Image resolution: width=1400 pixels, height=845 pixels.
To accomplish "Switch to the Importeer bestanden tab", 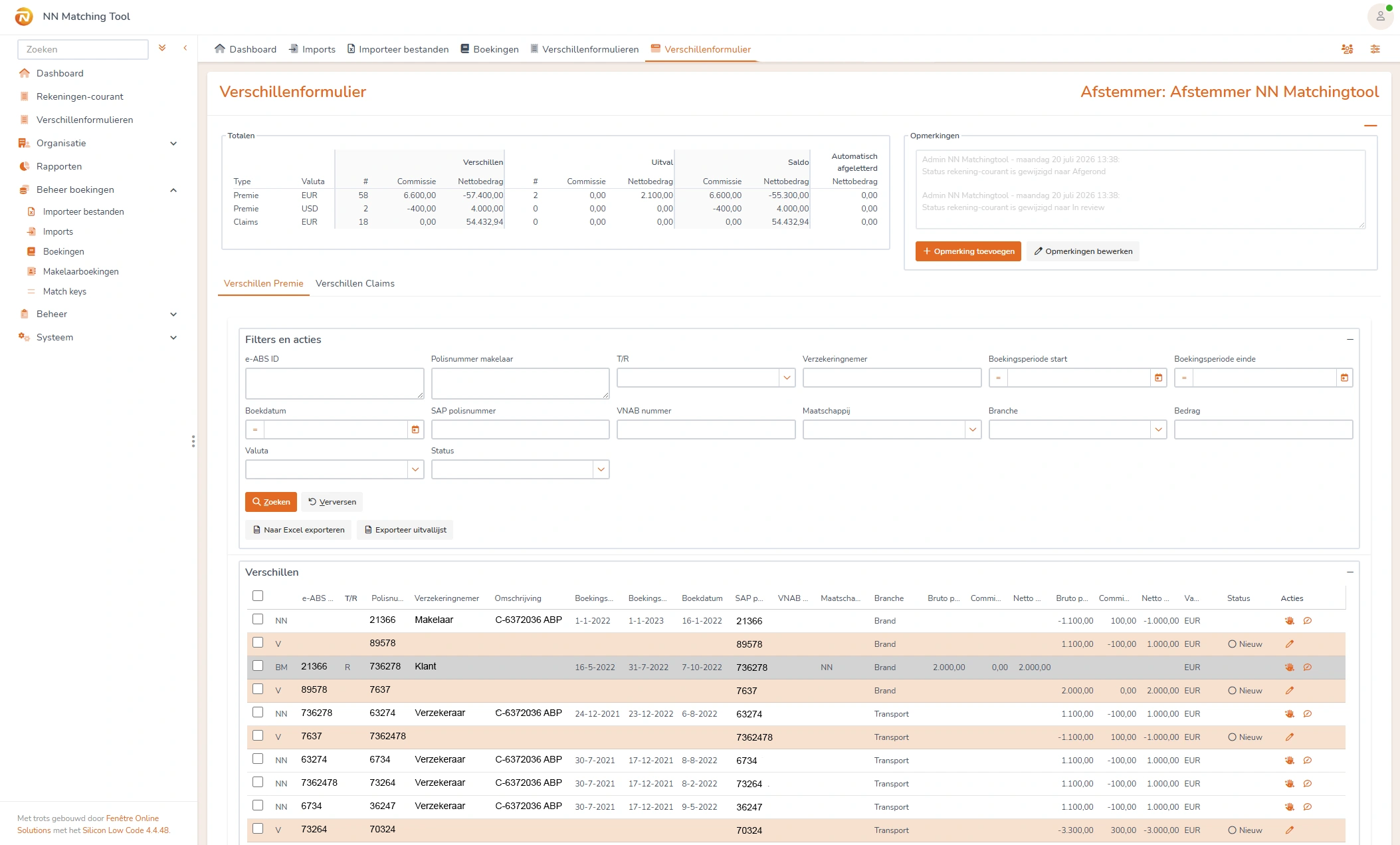I will pos(397,49).
